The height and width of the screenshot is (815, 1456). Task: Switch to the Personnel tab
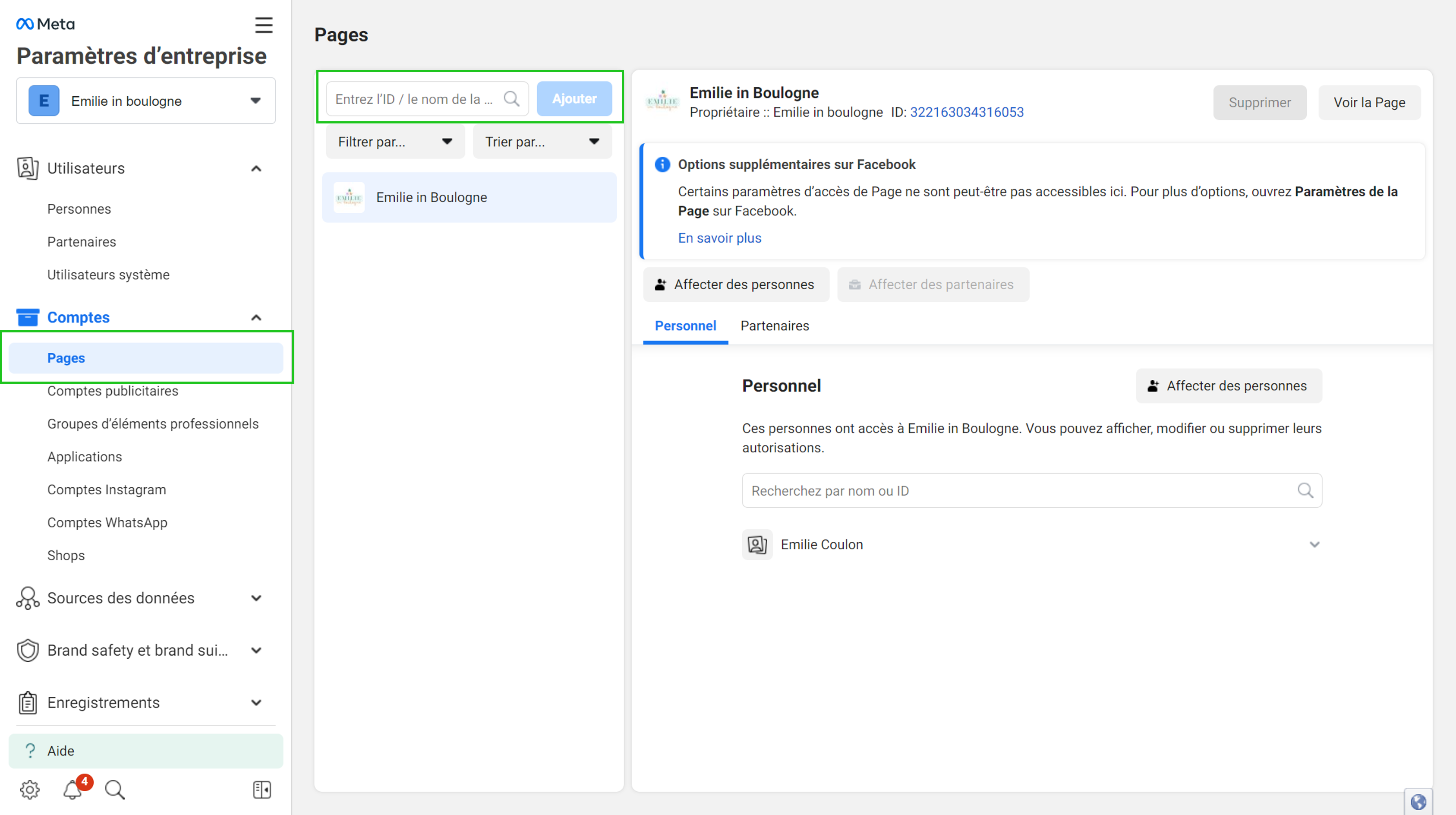685,326
